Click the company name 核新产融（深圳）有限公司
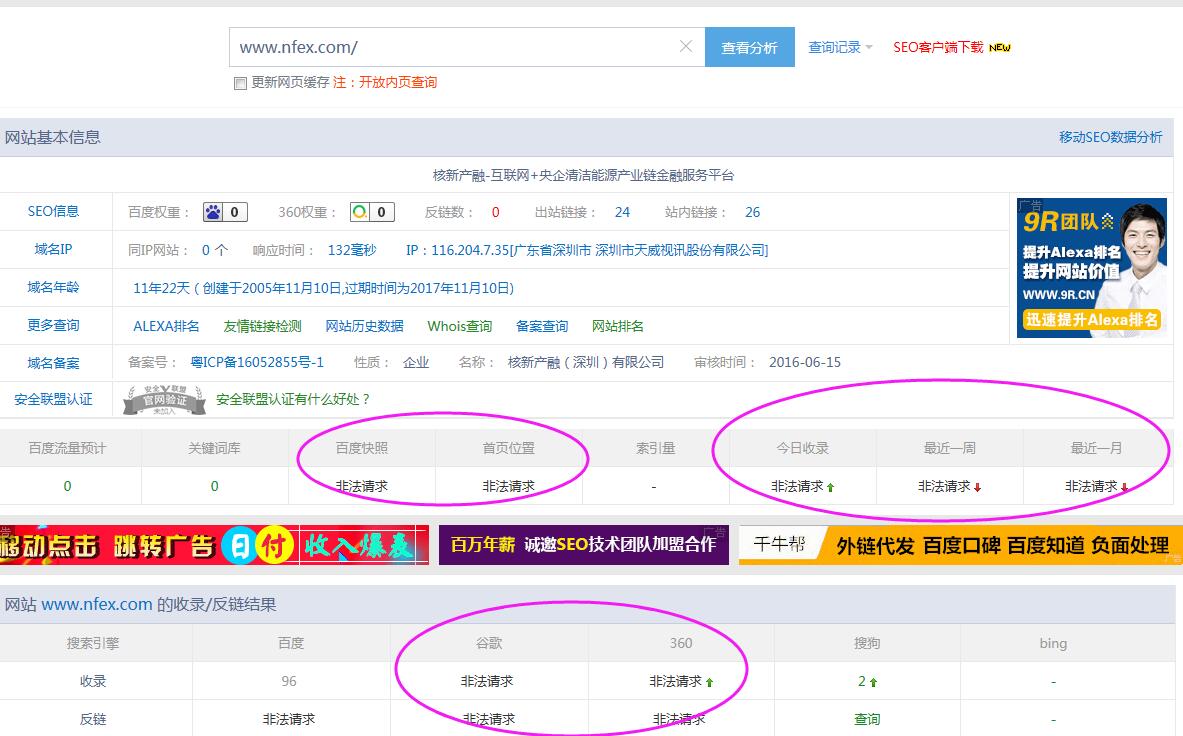Image resolution: width=1183 pixels, height=736 pixels. point(586,363)
